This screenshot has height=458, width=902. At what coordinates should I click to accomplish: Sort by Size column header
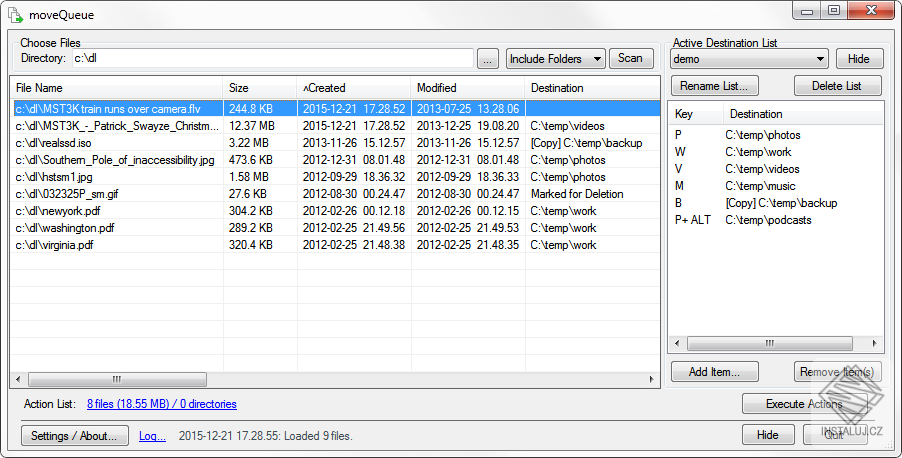[x=260, y=88]
